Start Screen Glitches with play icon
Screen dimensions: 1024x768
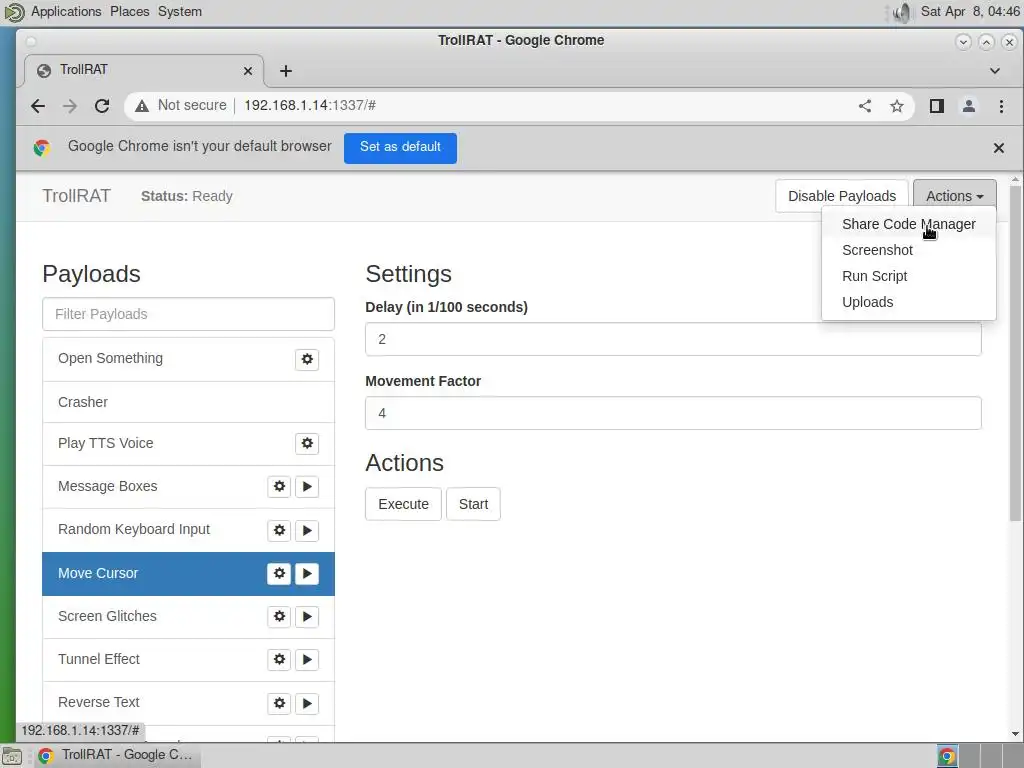click(x=307, y=616)
